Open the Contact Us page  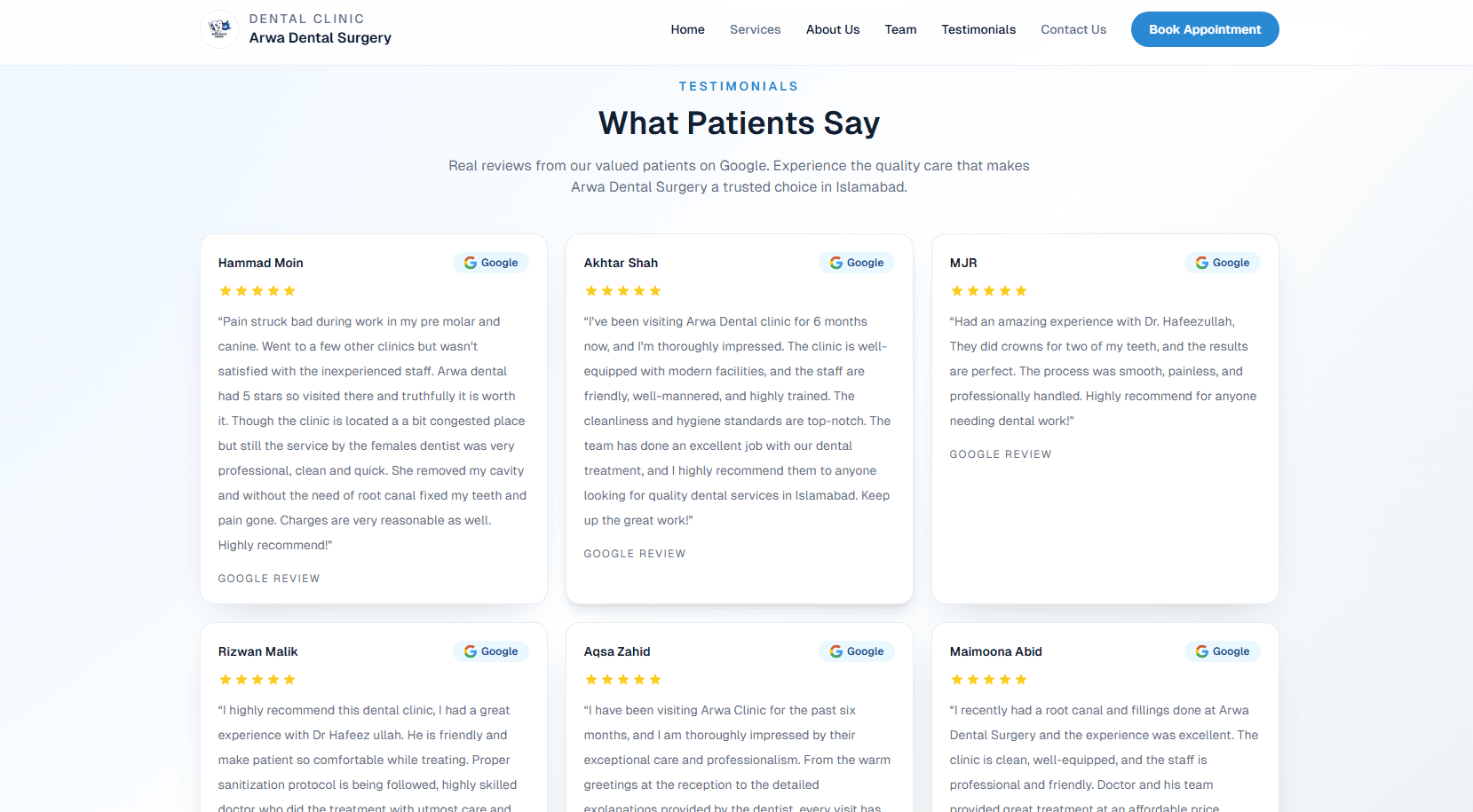[1073, 29]
